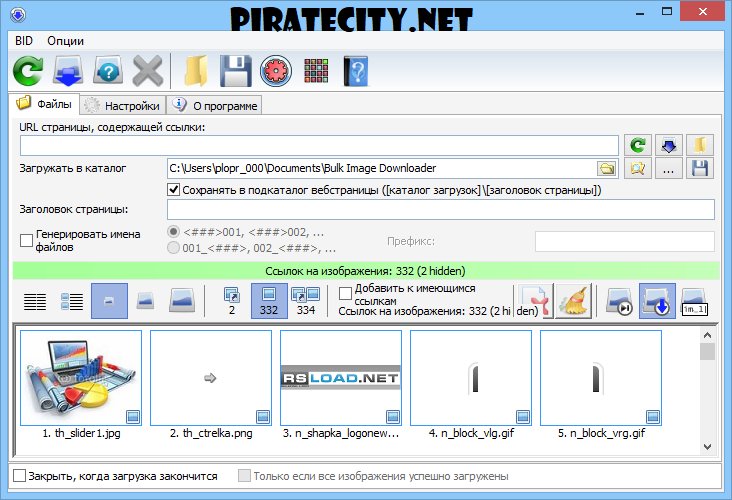Click the large floppy disk save icon
This screenshot has height=500, width=732.
click(x=236, y=71)
